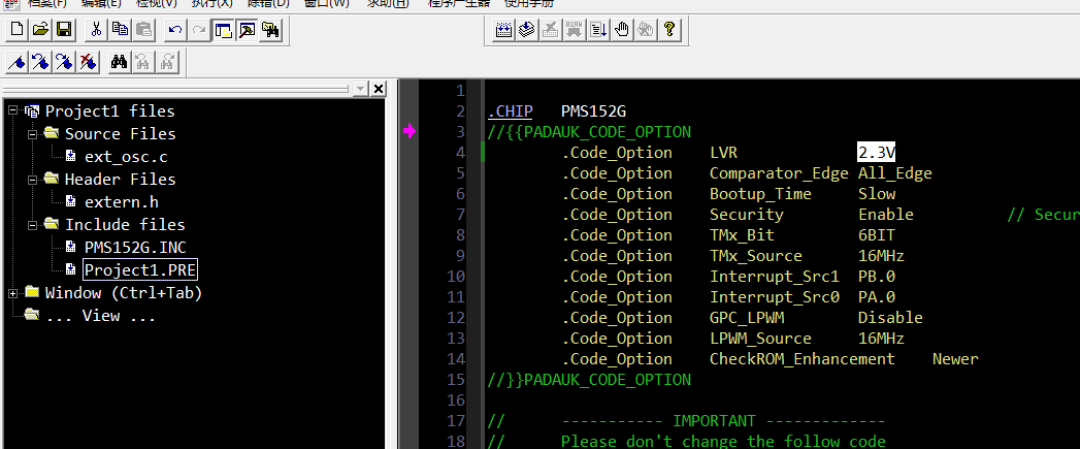
Task: Close the project file panel
Action: coord(378,90)
